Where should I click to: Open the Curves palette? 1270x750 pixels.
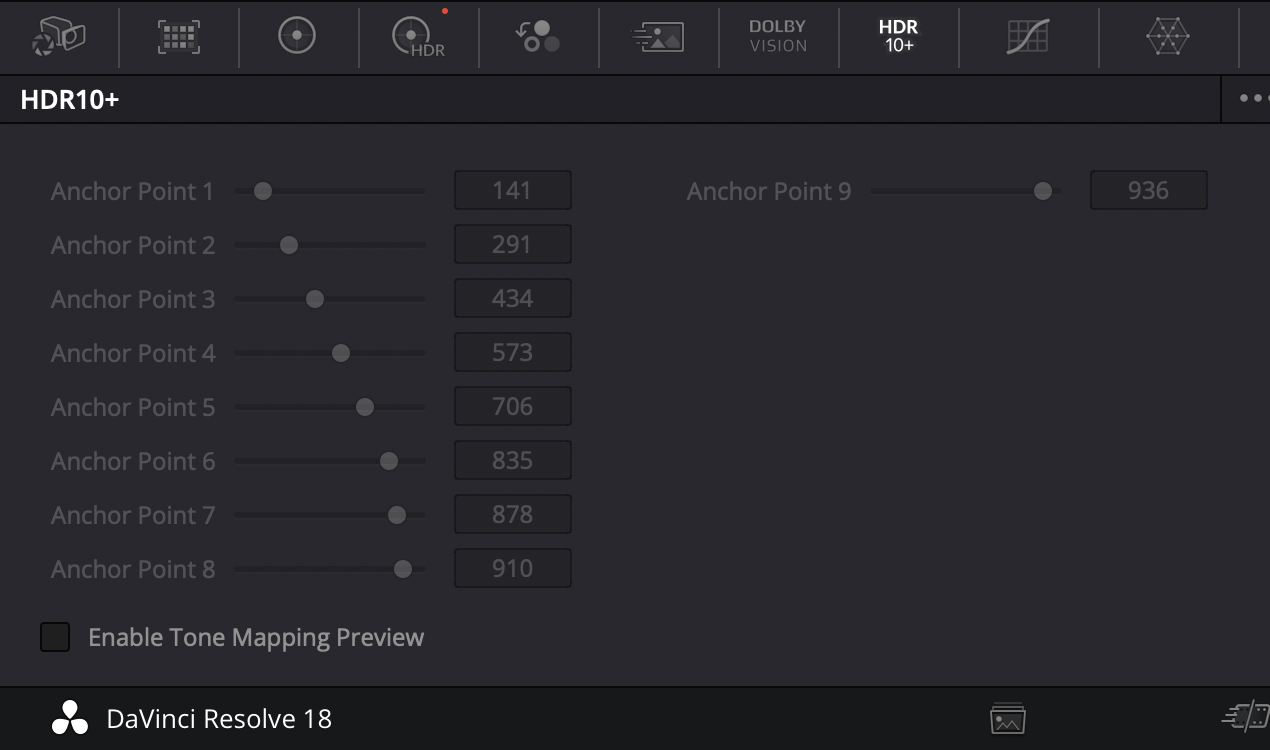coord(1027,37)
